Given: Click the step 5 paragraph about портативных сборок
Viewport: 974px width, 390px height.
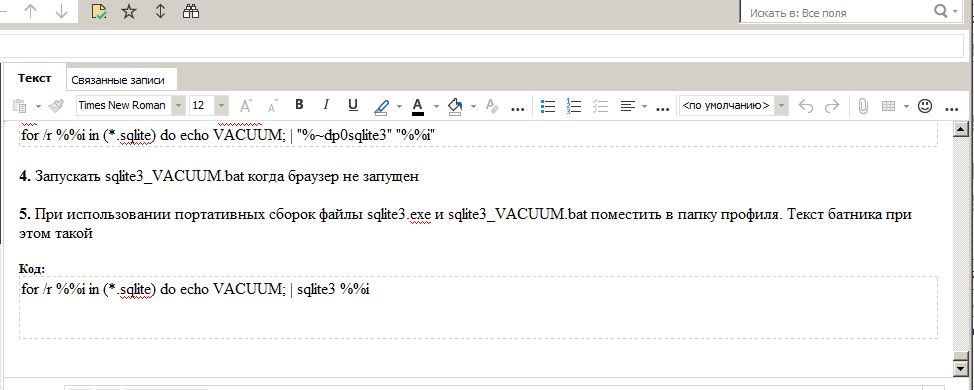Looking at the screenshot, I should click(x=465, y=224).
